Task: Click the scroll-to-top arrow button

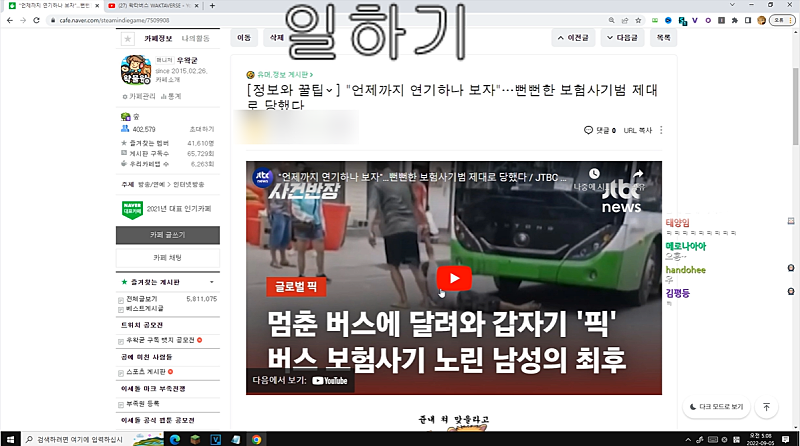Action: coord(766,407)
